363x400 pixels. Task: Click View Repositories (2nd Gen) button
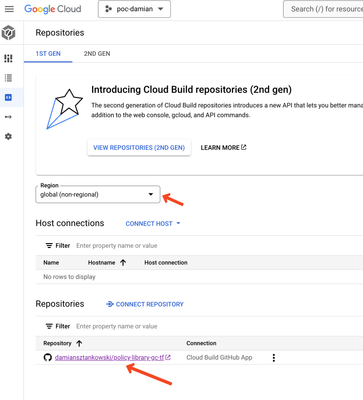139,148
